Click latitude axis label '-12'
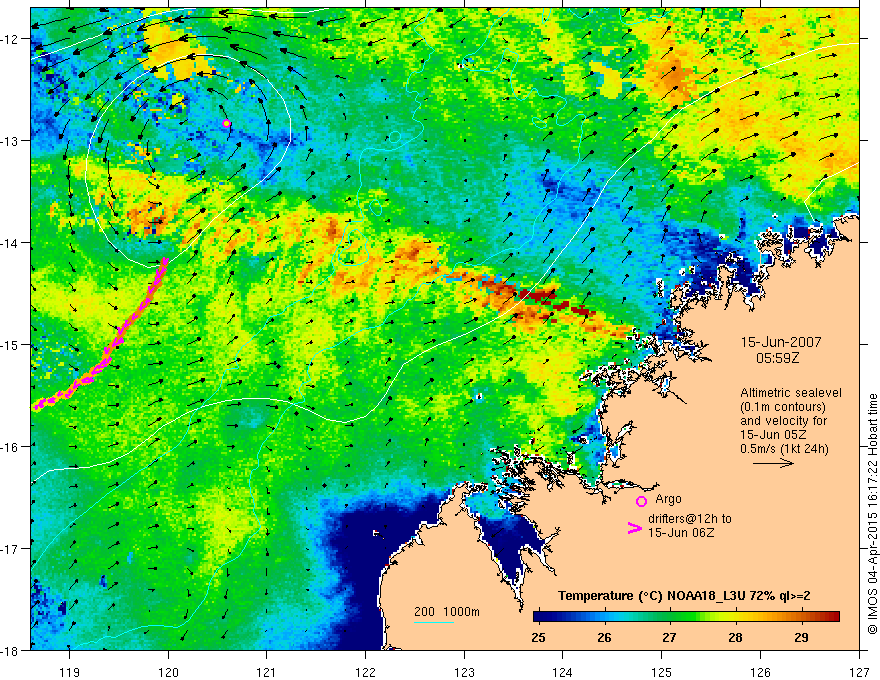This screenshot has height=680, width=880. pyautogui.click(x=10, y=39)
